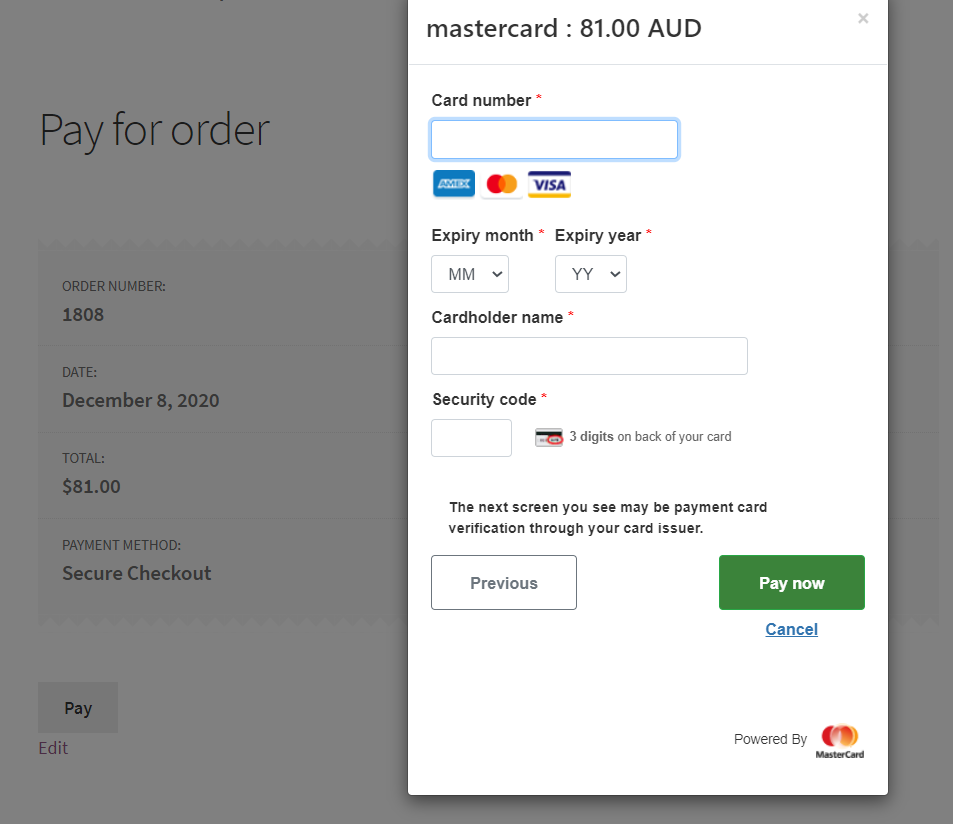Image resolution: width=953 pixels, height=824 pixels.
Task: Click the Cardholder name input box
Action: [x=588, y=355]
